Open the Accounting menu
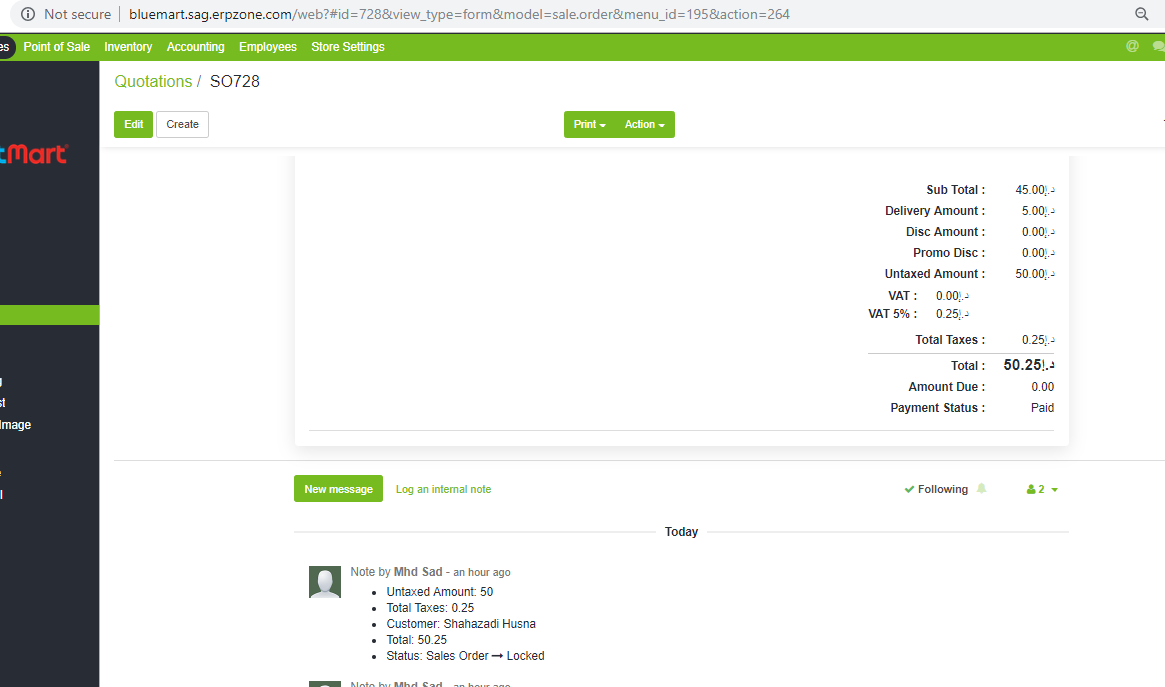This screenshot has height=687, width=1165. (195, 47)
